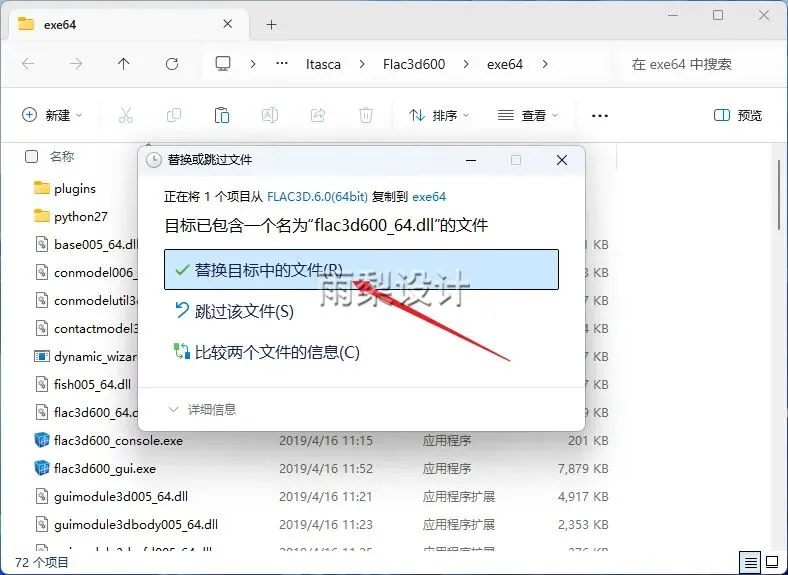Select the conmodelutil file row
Image resolution: width=788 pixels, height=575 pixels.
pos(86,301)
